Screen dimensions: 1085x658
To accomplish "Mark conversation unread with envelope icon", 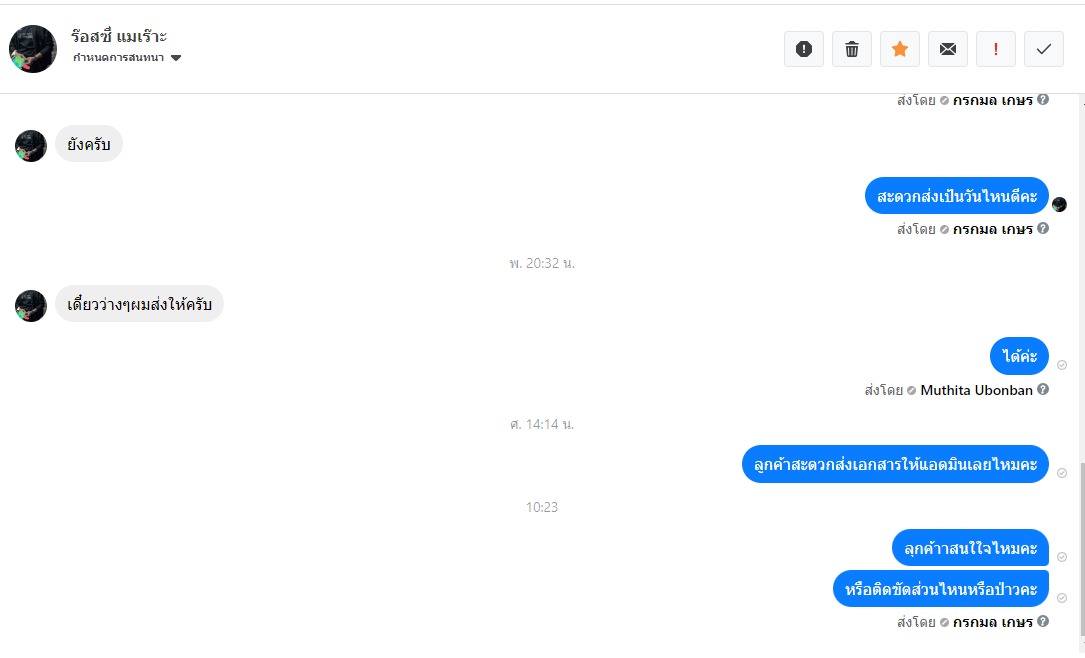I will click(x=947, y=49).
